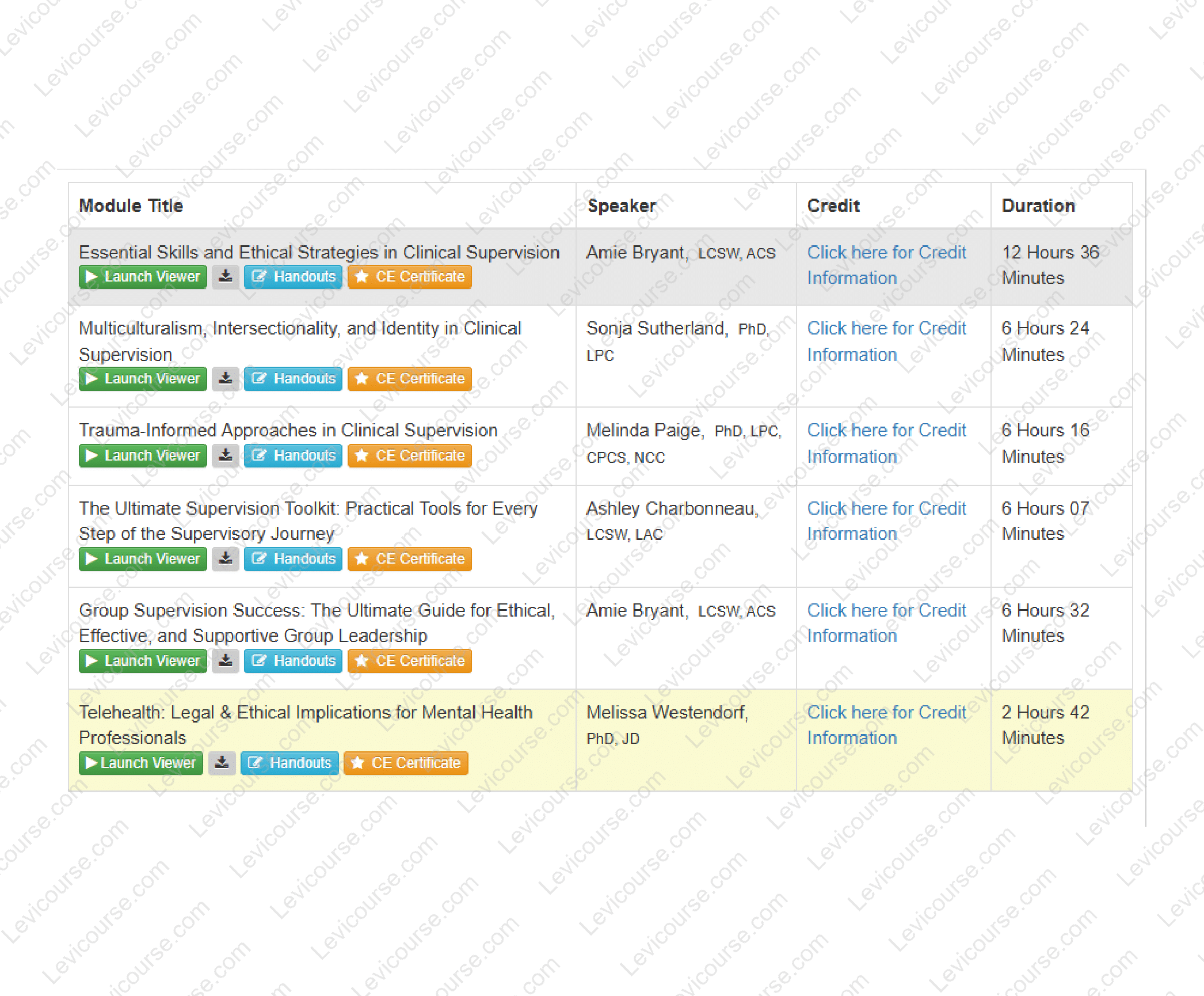This screenshot has height=996, width=1204.
Task: Click download icon for Essential Skills module
Action: pyautogui.click(x=225, y=277)
